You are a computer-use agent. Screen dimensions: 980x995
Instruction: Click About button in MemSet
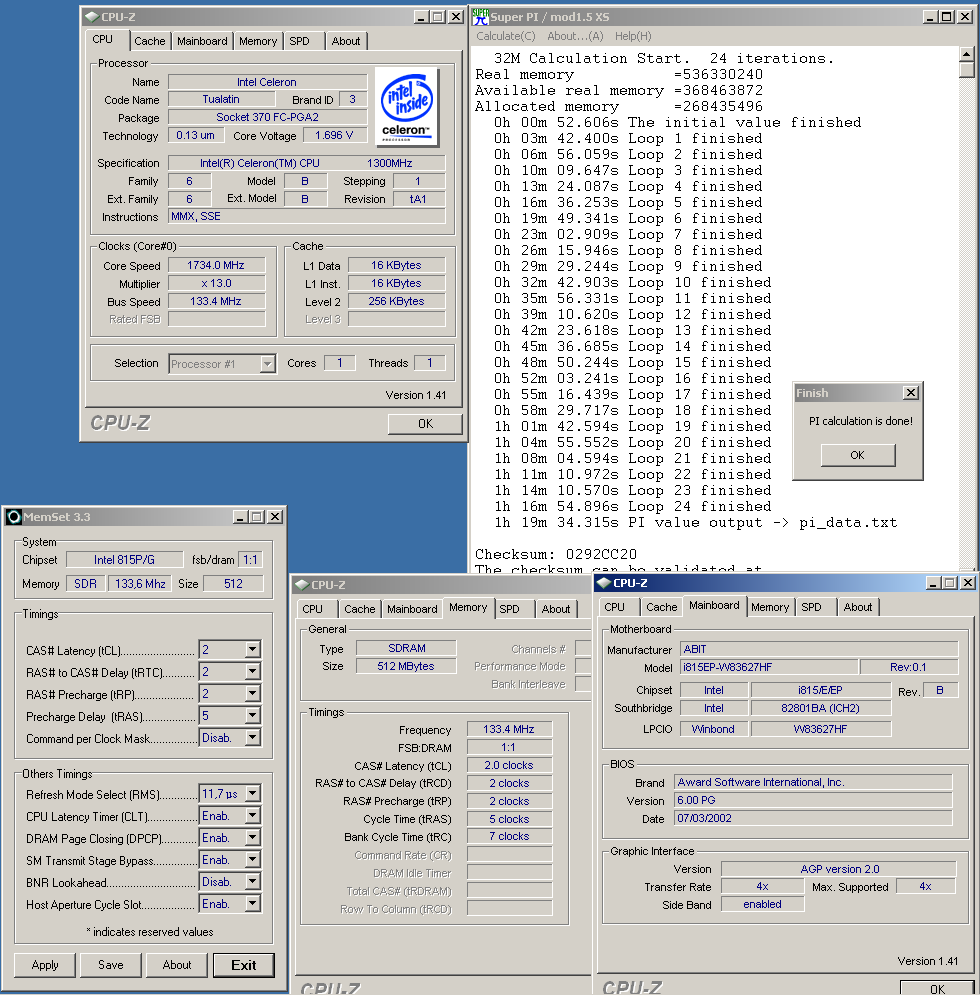pos(177,965)
